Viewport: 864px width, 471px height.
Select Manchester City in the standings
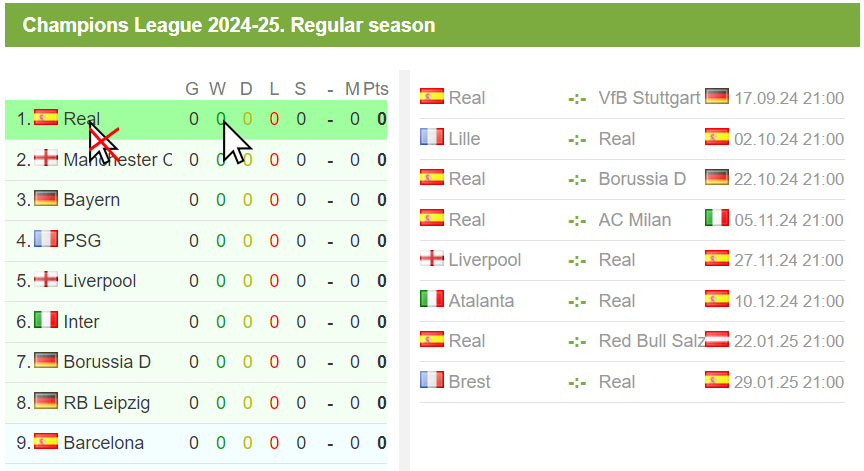click(196, 160)
